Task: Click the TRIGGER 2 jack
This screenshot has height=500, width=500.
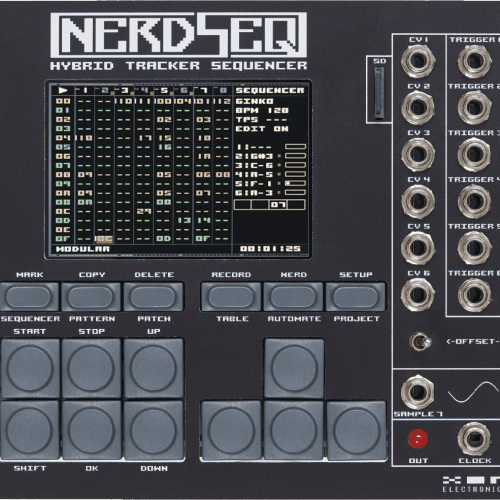Action: pyautogui.click(x=474, y=108)
